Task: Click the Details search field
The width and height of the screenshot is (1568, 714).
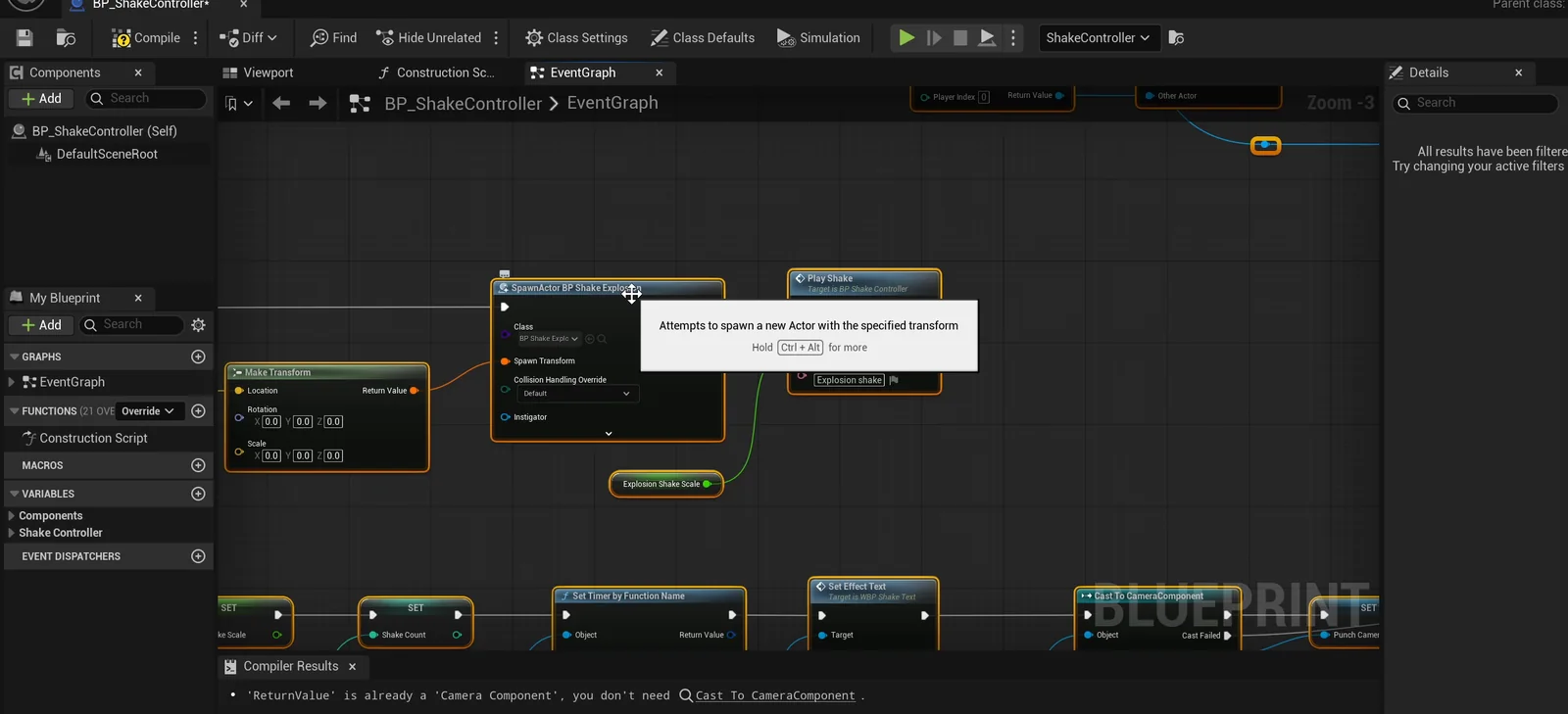Action: coord(1476,103)
